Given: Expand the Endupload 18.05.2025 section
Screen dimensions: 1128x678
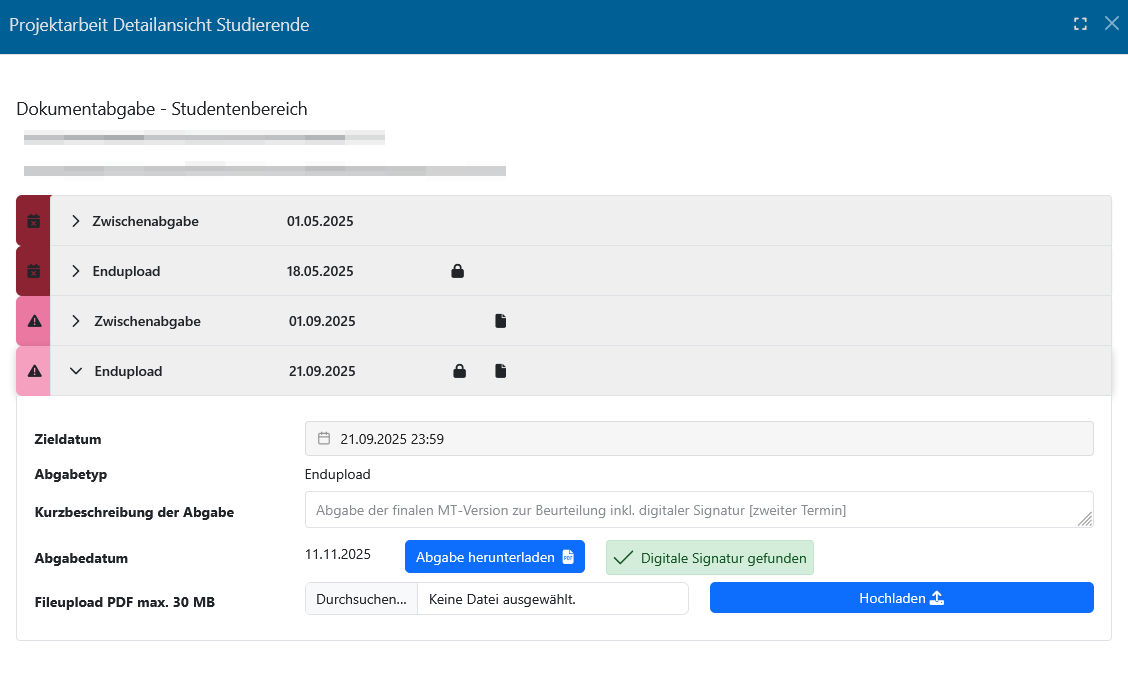Looking at the screenshot, I should (76, 271).
